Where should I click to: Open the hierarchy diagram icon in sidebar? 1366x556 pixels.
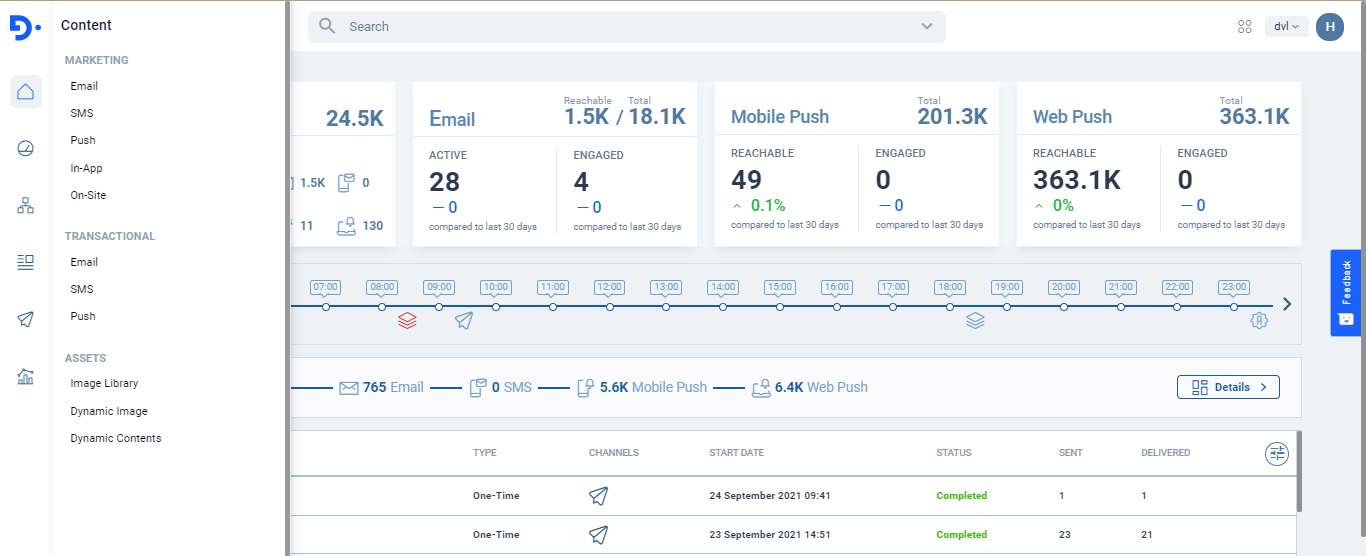(x=26, y=206)
